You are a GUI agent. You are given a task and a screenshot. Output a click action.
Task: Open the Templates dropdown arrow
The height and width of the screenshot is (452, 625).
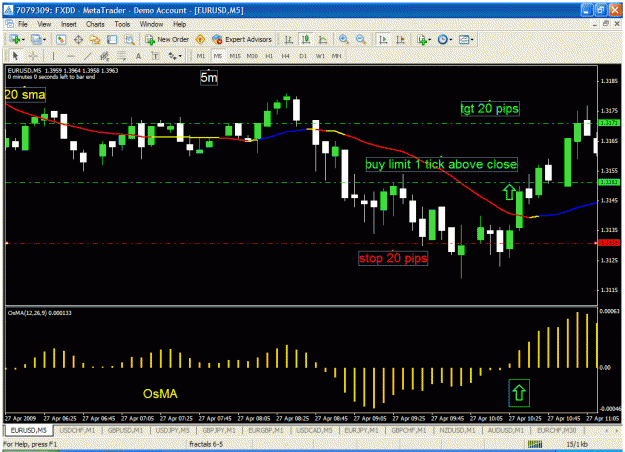tap(472, 39)
